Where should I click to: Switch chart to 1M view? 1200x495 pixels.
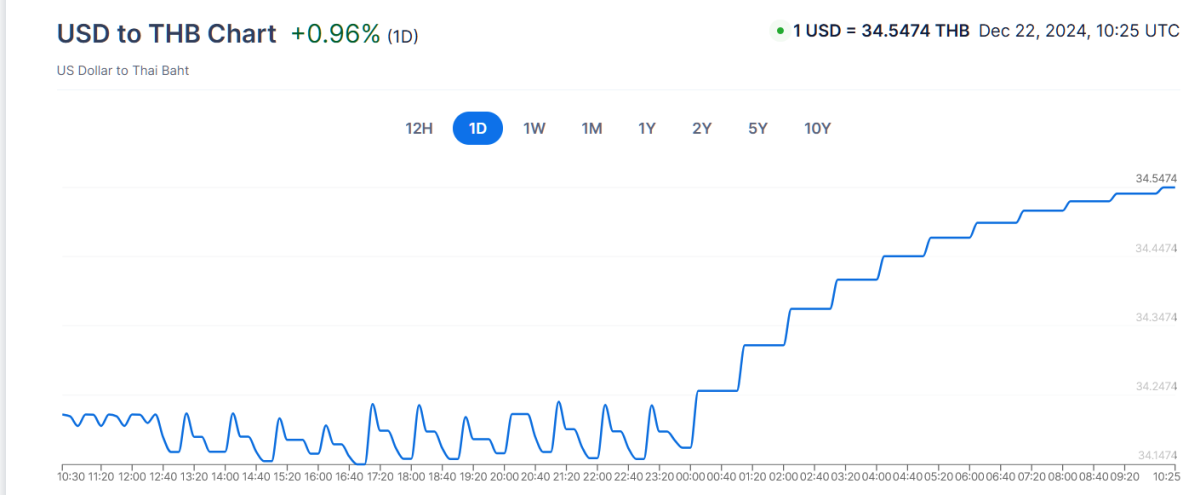[x=592, y=128]
